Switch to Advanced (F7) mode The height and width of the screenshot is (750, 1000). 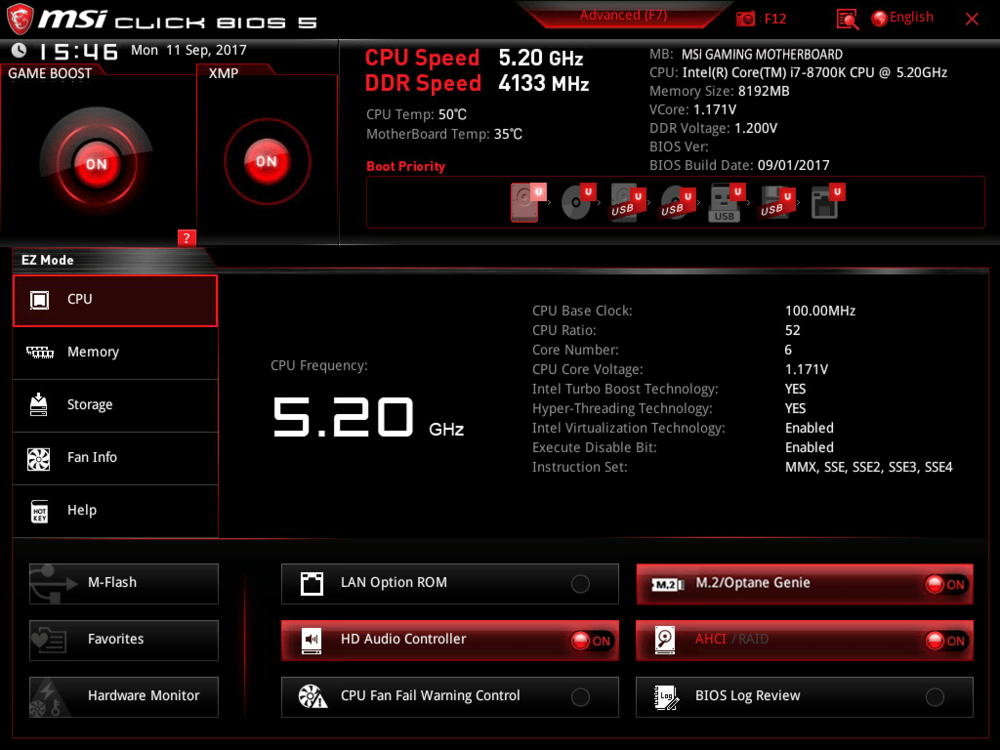tap(623, 15)
